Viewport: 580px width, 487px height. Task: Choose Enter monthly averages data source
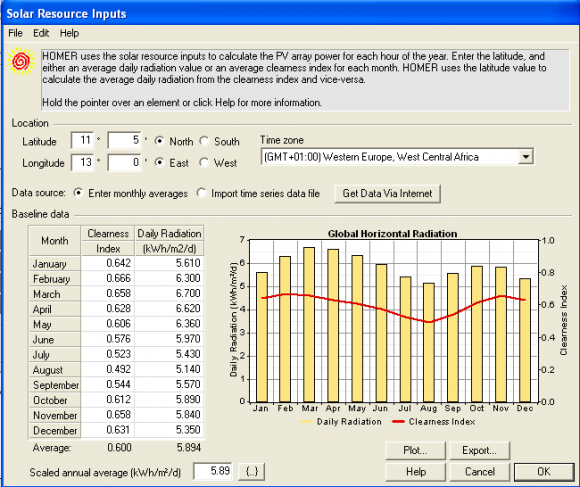(78, 193)
